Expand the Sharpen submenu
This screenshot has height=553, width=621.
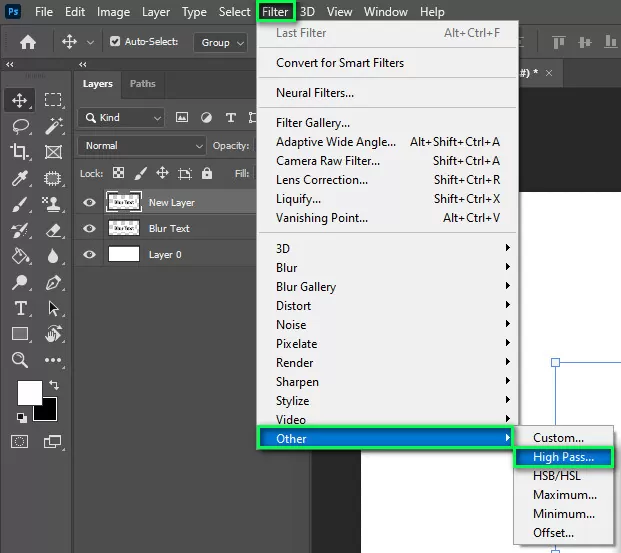[x=388, y=381]
